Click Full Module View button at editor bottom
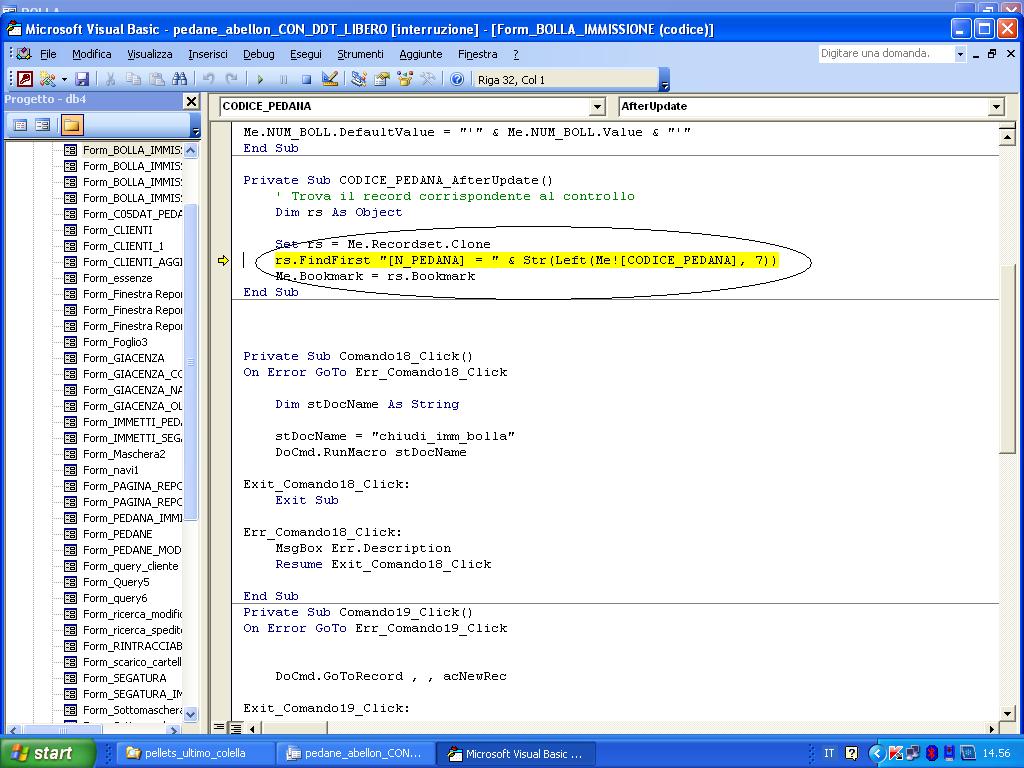1024x768 pixels. pyautogui.click(x=235, y=727)
